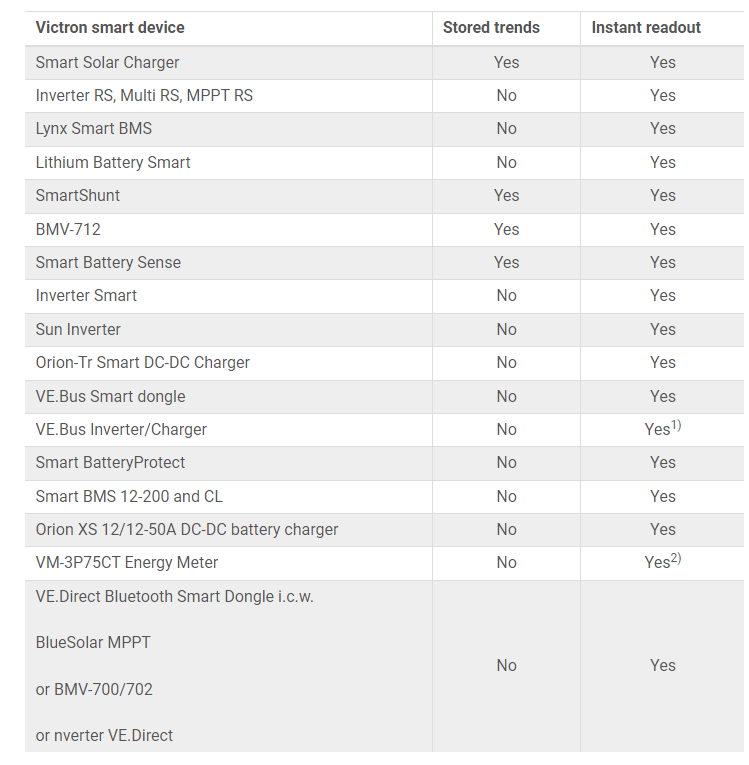
Task: Click Instant readout "Yes" for Inverter Smart
Action: coord(663,295)
